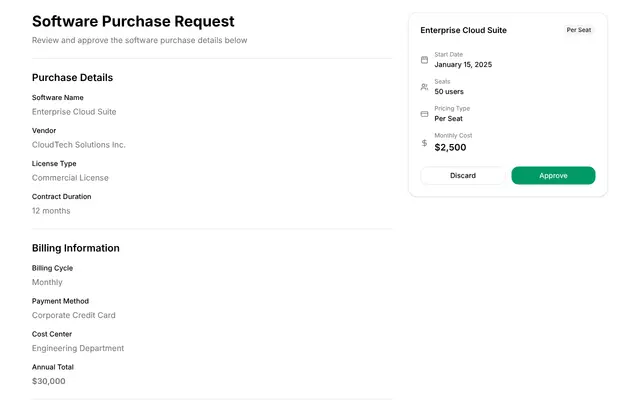
Task: Click the Purchase Details section heading
Action: (x=72, y=78)
